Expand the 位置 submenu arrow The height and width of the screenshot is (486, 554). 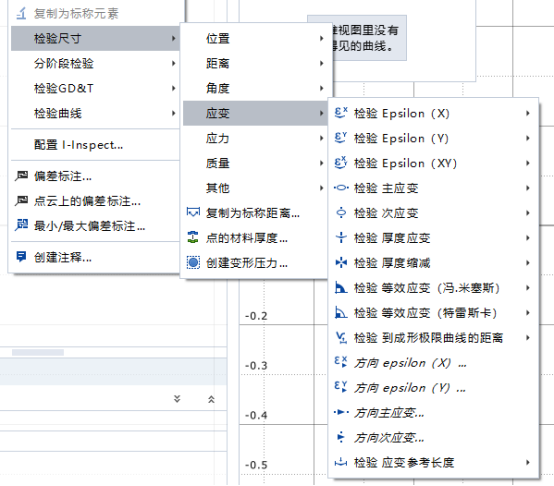coord(322,38)
